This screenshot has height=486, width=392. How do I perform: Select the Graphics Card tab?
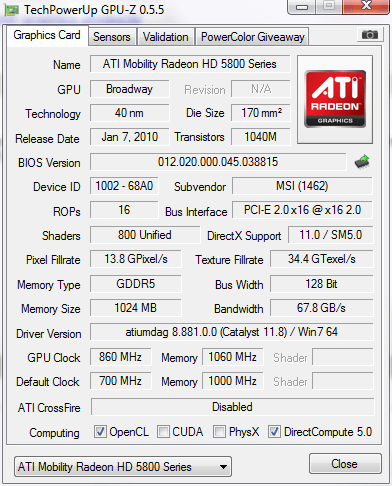coord(47,35)
